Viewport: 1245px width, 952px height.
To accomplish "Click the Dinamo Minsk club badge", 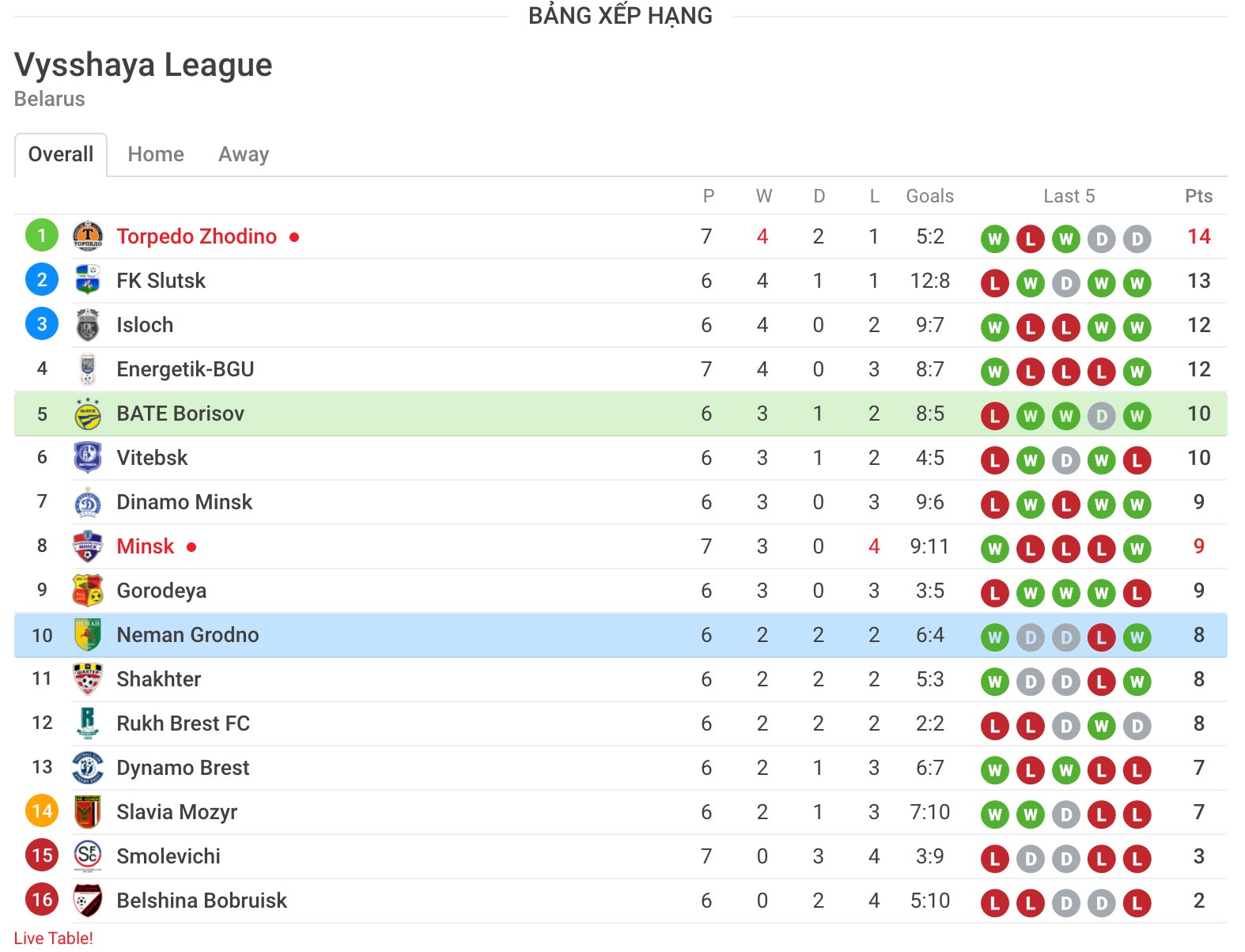I will coord(88,501).
